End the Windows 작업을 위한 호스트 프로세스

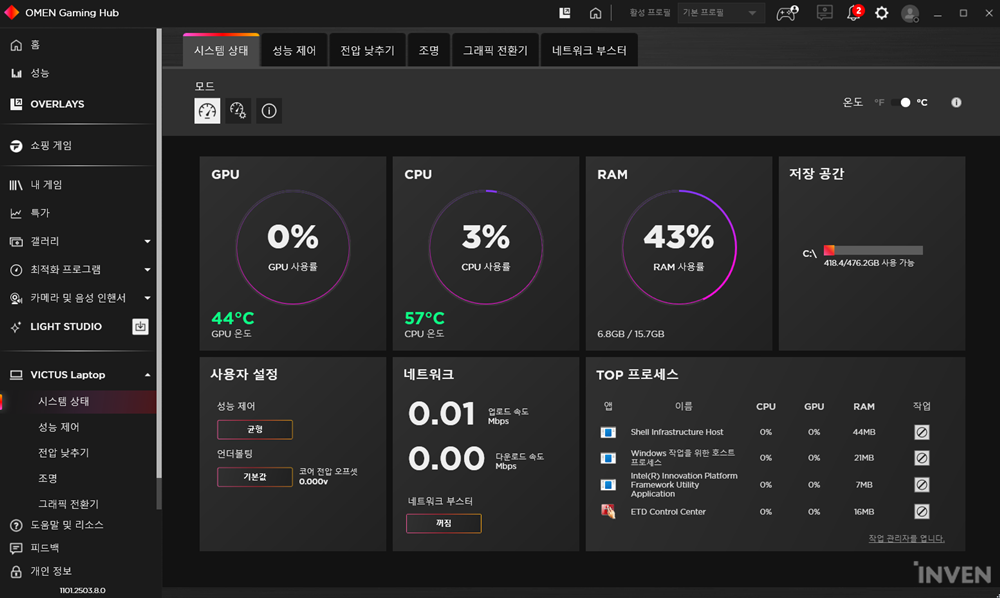pos(922,458)
